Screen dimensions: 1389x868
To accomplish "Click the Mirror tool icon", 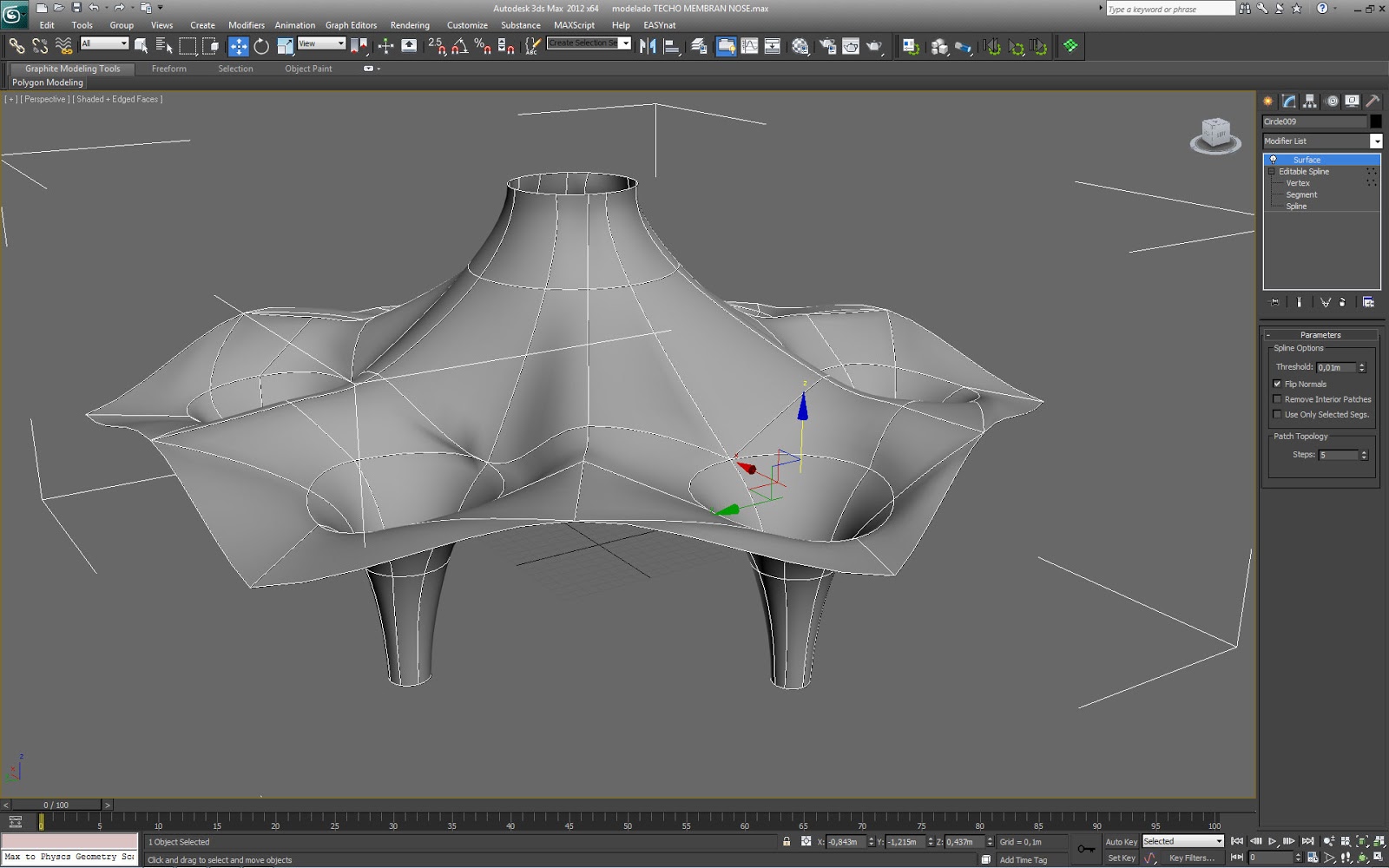I will (x=648, y=46).
